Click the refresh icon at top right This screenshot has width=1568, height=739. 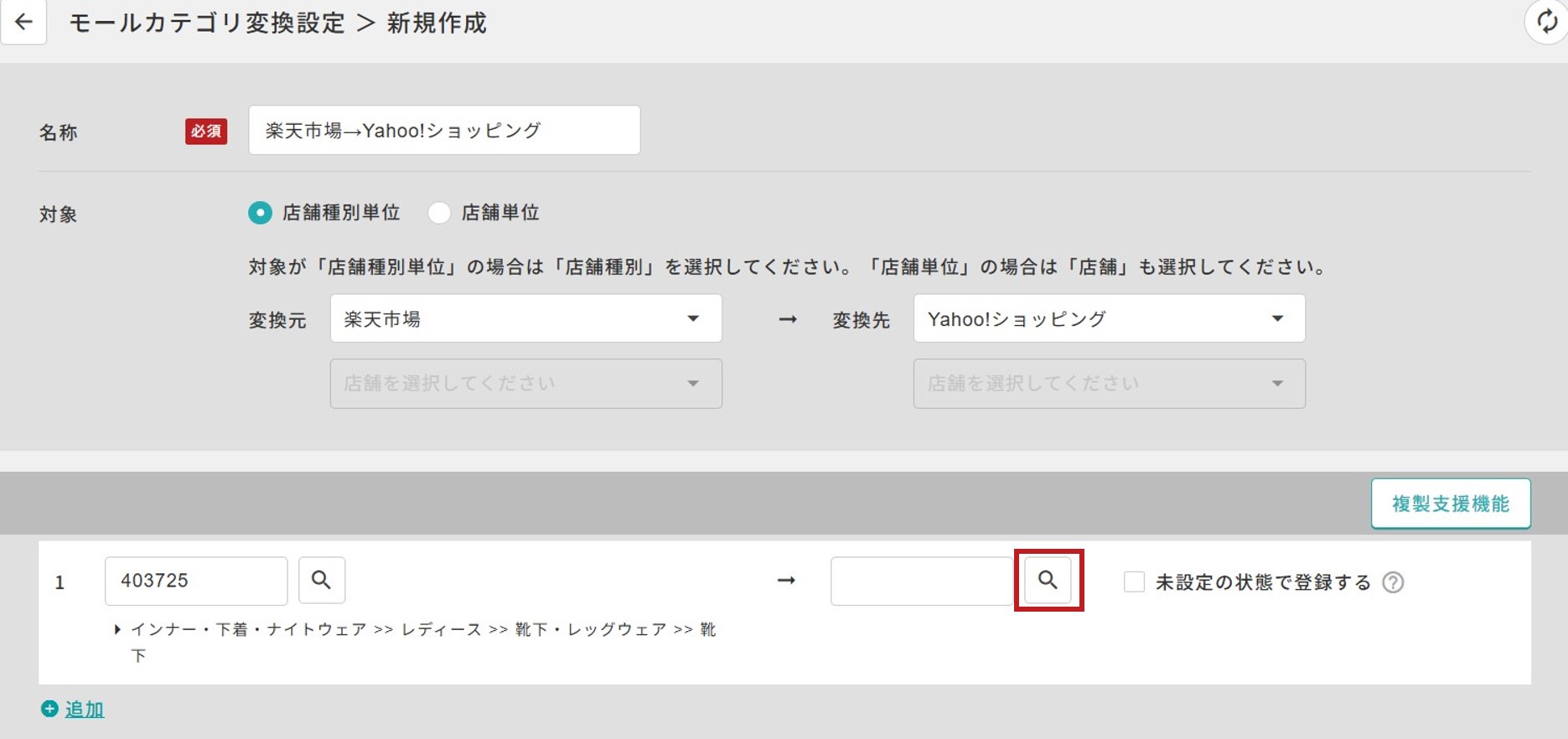pos(1546,21)
